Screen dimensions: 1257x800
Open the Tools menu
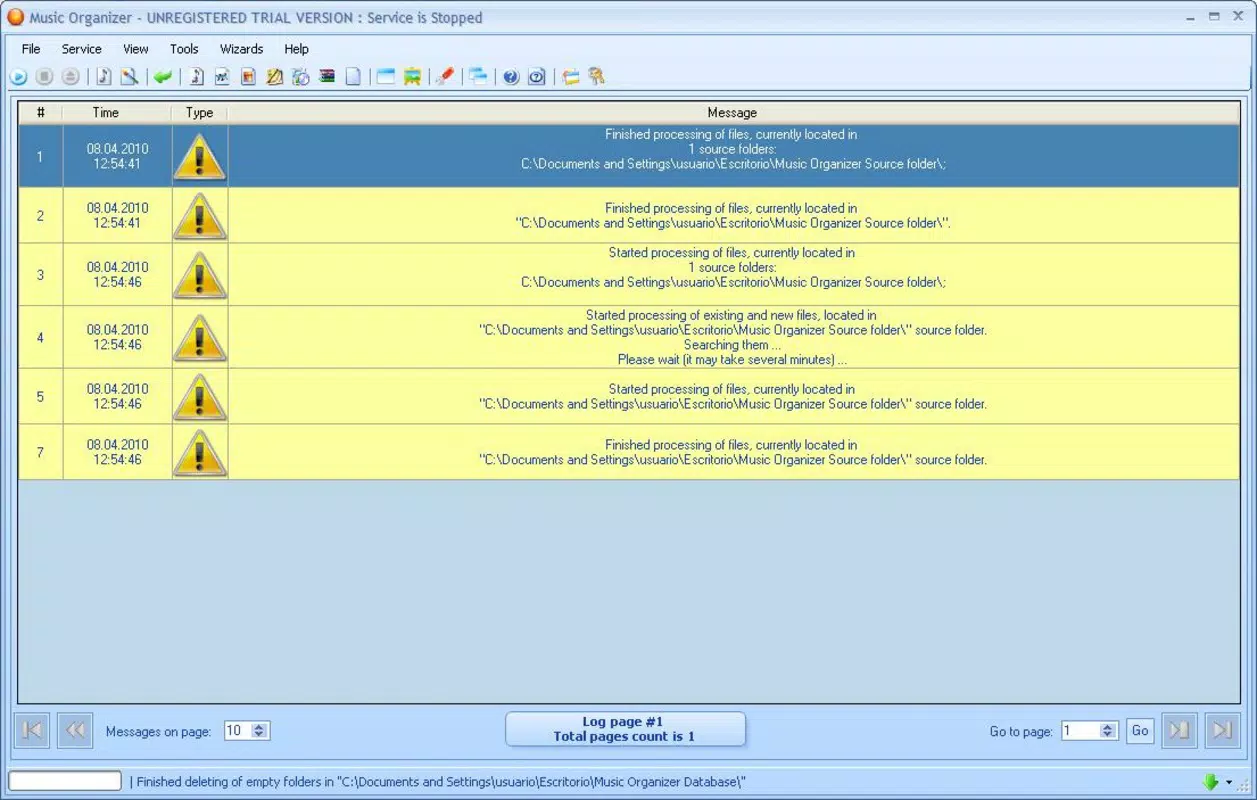click(x=184, y=49)
